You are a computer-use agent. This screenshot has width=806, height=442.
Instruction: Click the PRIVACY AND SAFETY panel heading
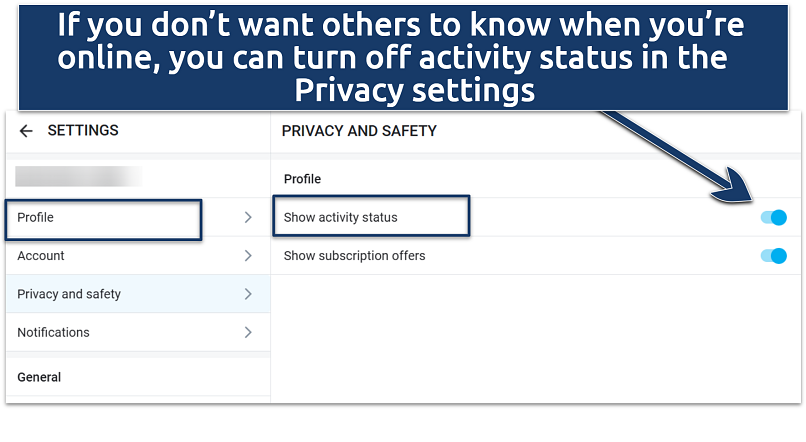[x=359, y=131]
